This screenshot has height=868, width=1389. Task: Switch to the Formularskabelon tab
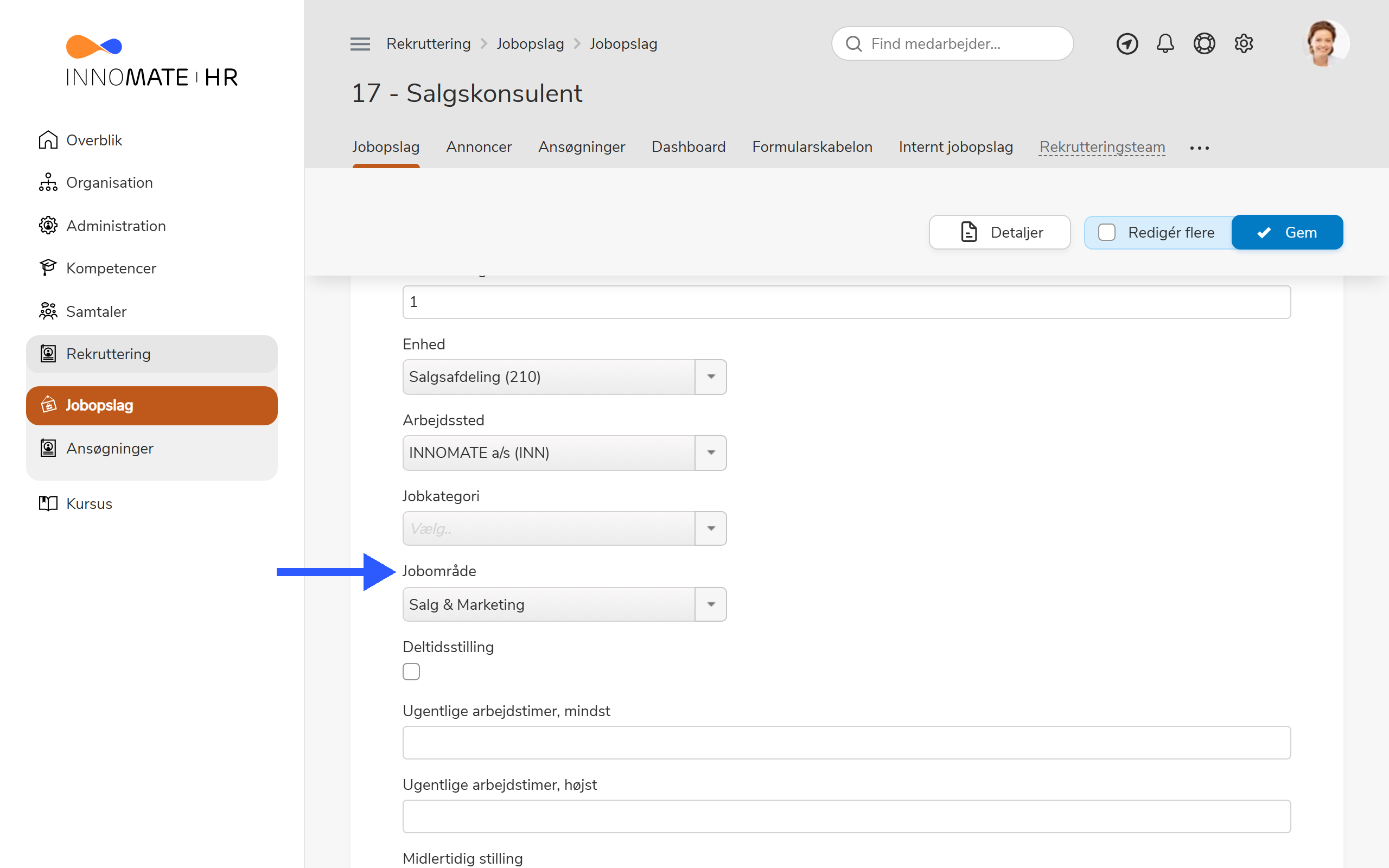coord(812,147)
